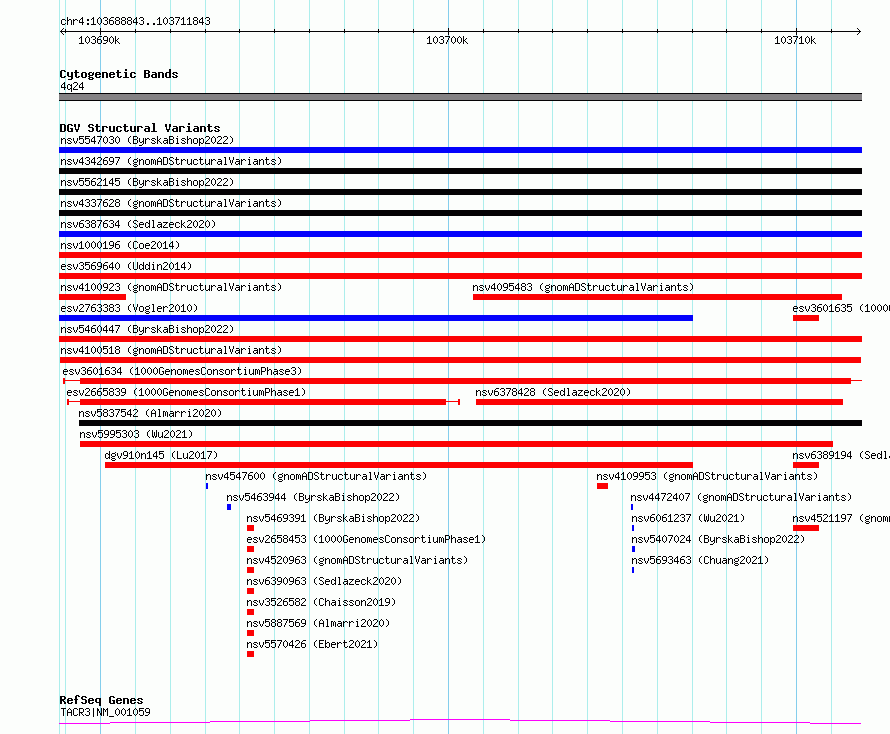Open nsv5693463 (Chuang2021) variant label
This screenshot has height=734, width=890.
click(x=700, y=560)
